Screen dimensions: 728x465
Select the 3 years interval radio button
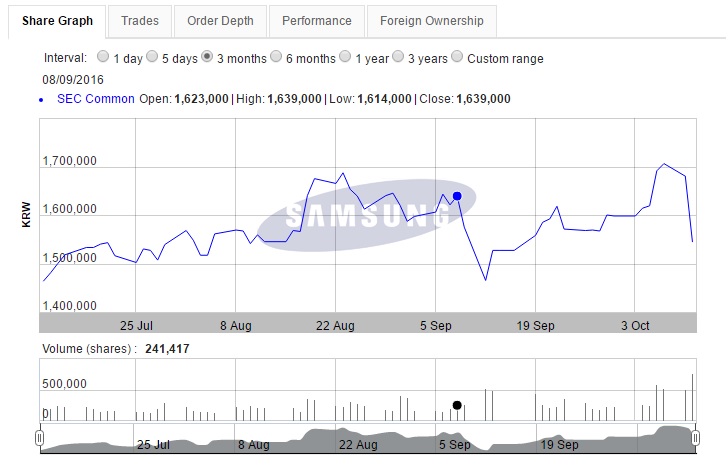(398, 57)
